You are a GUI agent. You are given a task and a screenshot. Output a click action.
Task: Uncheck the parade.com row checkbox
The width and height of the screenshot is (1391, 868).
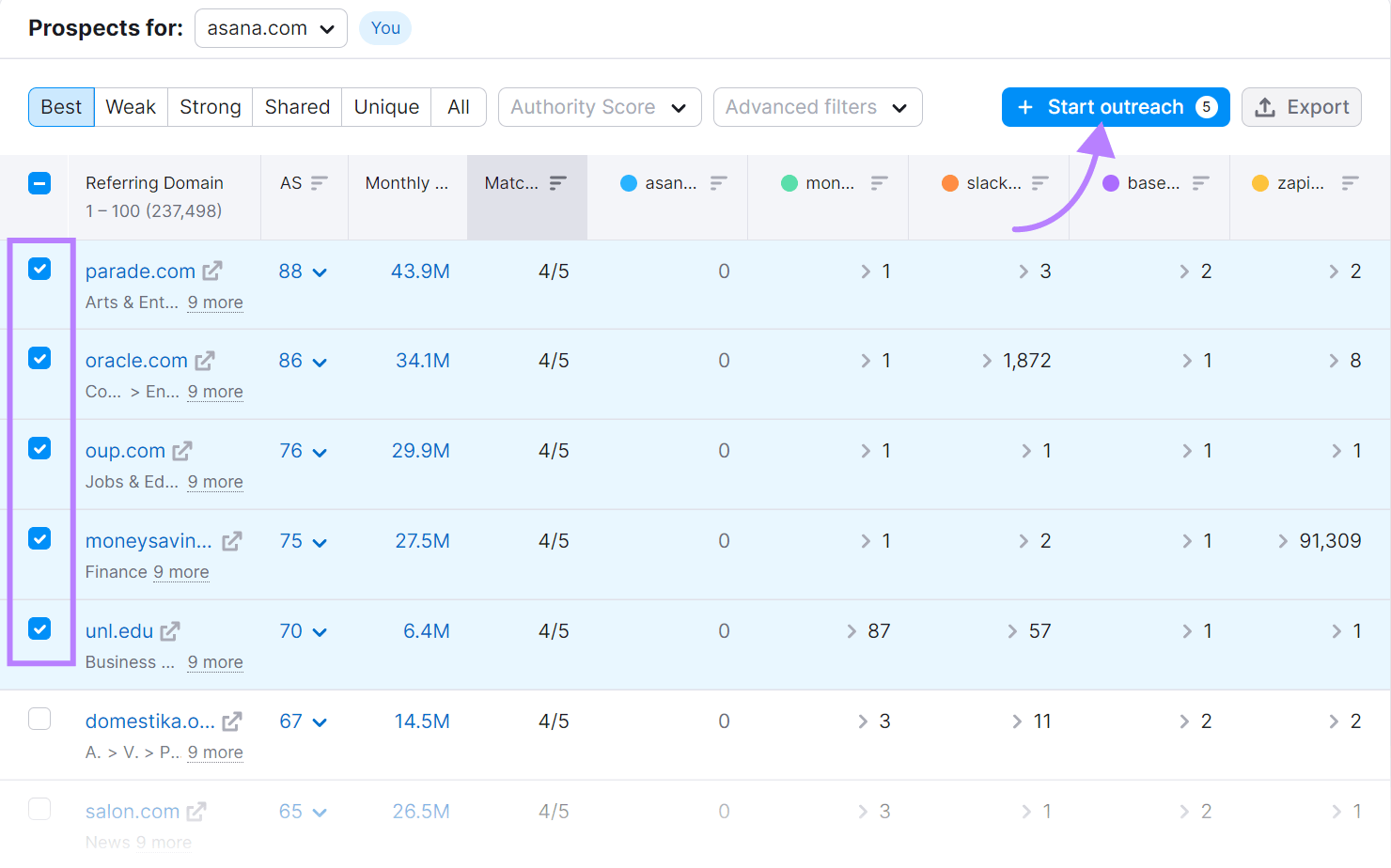(x=39, y=269)
